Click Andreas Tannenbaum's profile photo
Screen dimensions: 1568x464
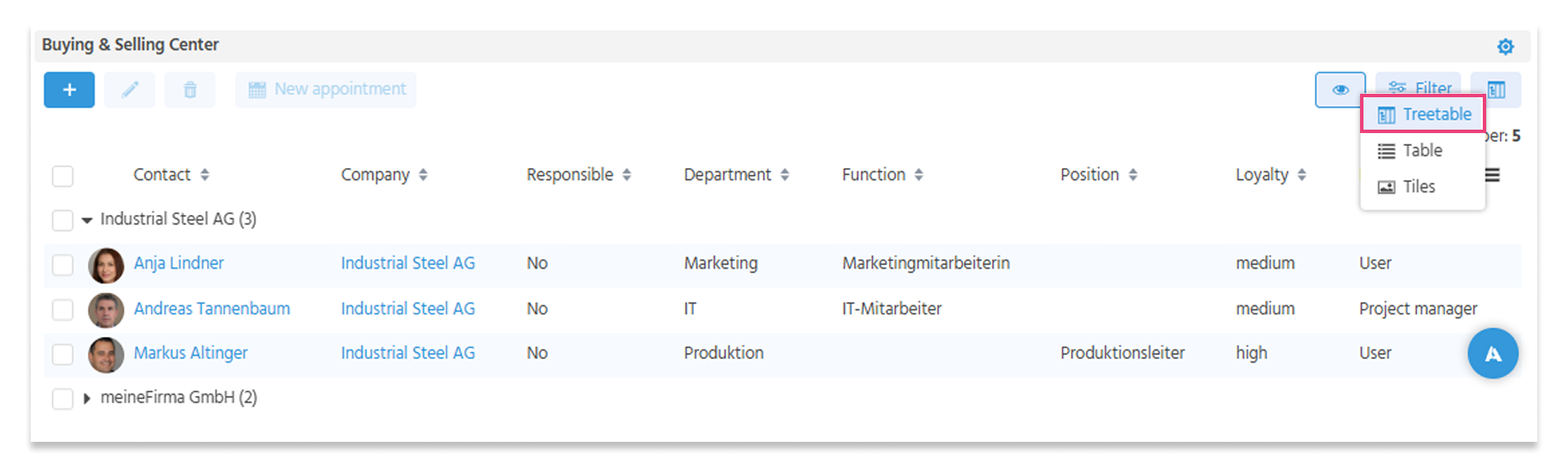pyautogui.click(x=106, y=310)
